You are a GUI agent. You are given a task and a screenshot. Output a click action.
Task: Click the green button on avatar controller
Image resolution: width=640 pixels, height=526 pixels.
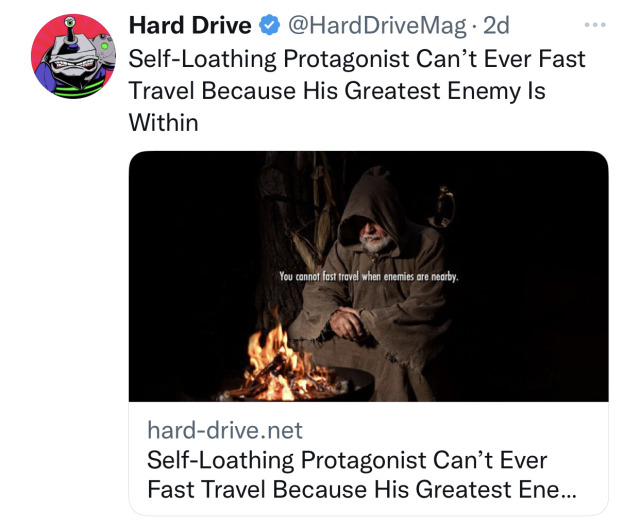[105, 46]
